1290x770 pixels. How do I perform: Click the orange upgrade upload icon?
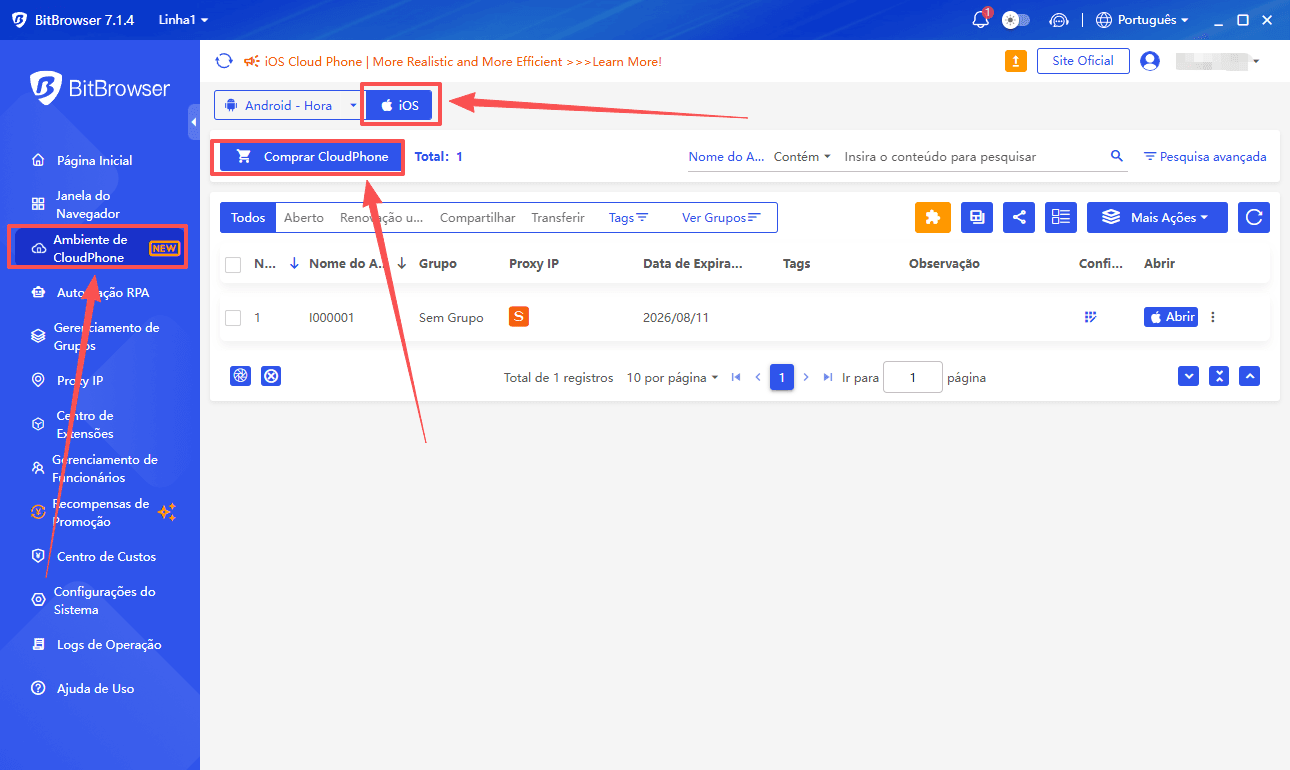1016,61
